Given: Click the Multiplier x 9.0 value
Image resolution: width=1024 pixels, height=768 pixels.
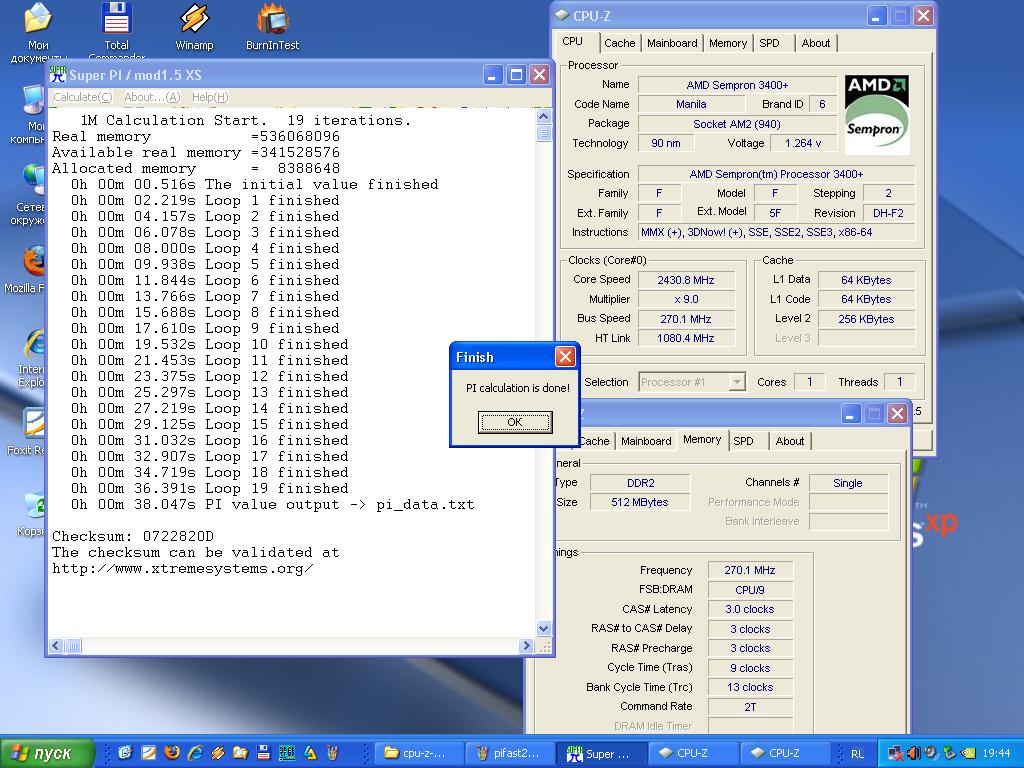Looking at the screenshot, I should (686, 299).
